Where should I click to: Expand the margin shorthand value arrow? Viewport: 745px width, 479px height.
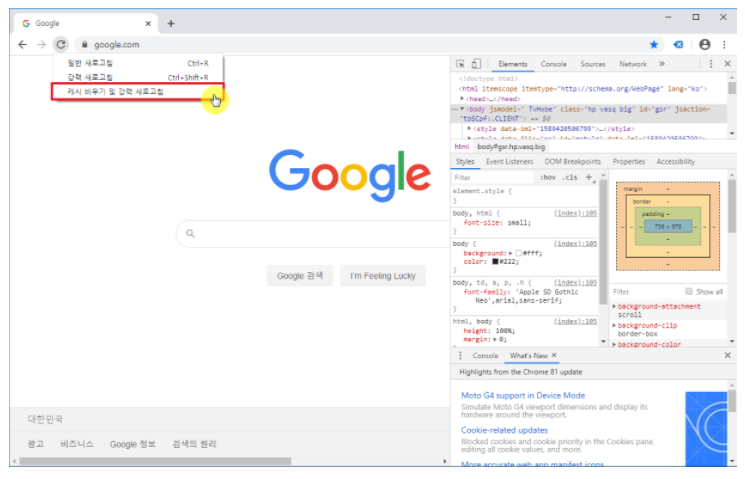[495, 339]
